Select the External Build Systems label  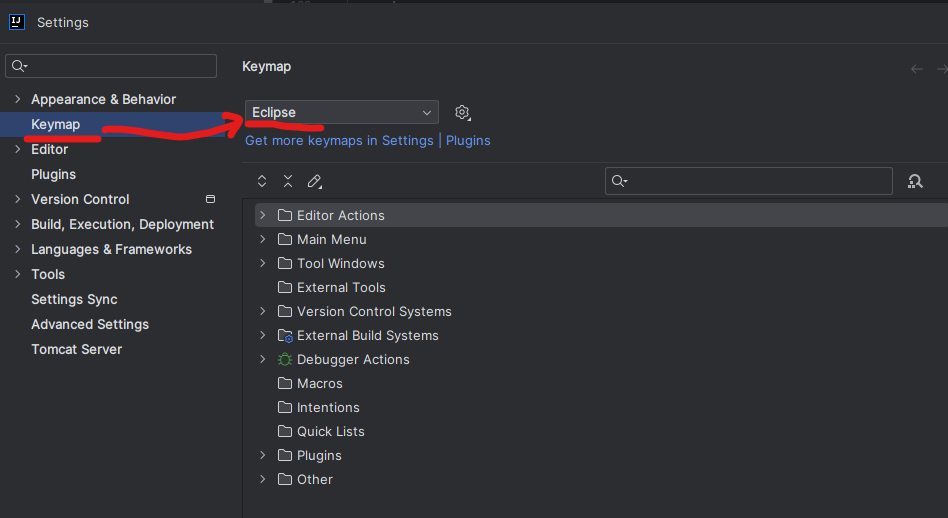click(368, 335)
